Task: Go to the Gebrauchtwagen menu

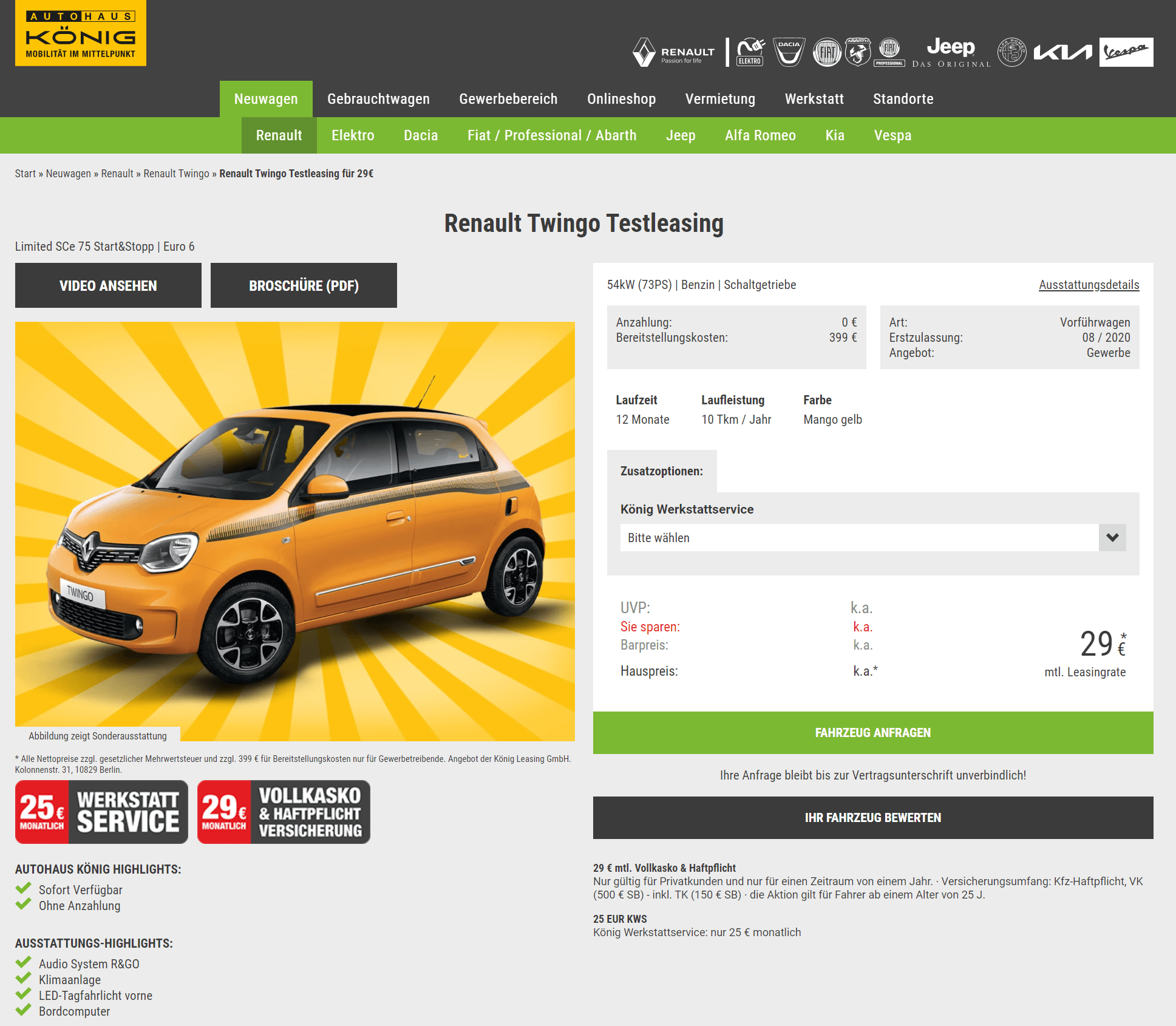Action: (x=378, y=99)
